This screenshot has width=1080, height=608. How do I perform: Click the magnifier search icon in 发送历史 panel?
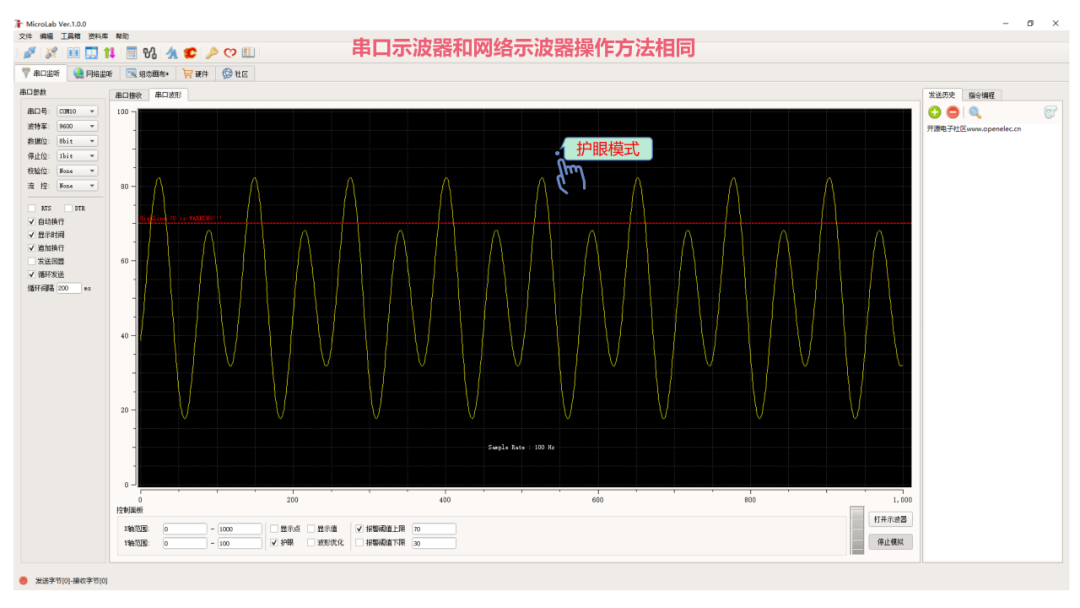974,112
